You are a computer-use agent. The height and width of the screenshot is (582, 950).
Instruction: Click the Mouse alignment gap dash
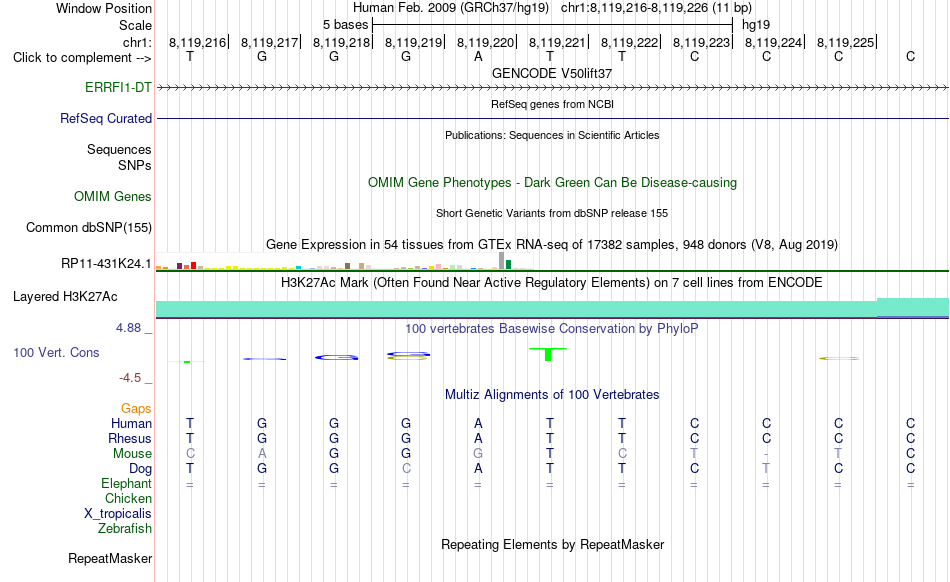(x=766, y=454)
